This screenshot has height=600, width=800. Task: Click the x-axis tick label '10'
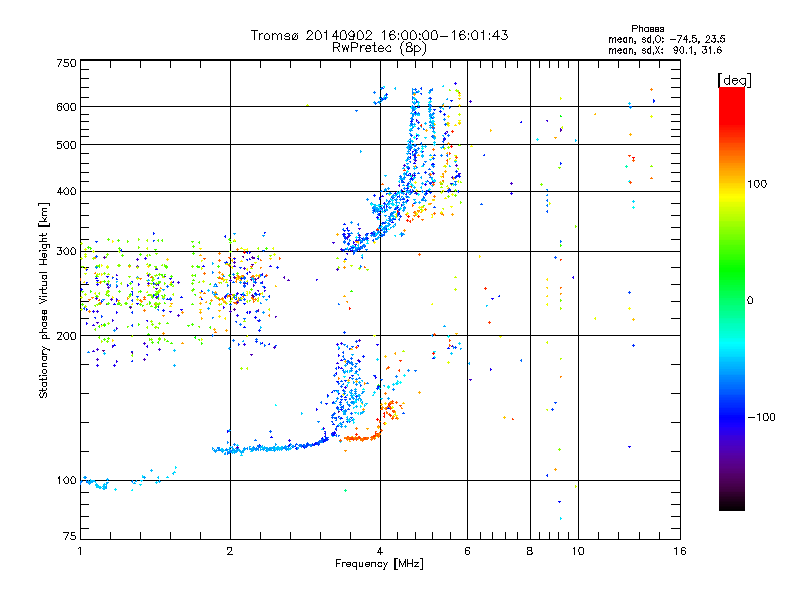pyautogui.click(x=578, y=551)
